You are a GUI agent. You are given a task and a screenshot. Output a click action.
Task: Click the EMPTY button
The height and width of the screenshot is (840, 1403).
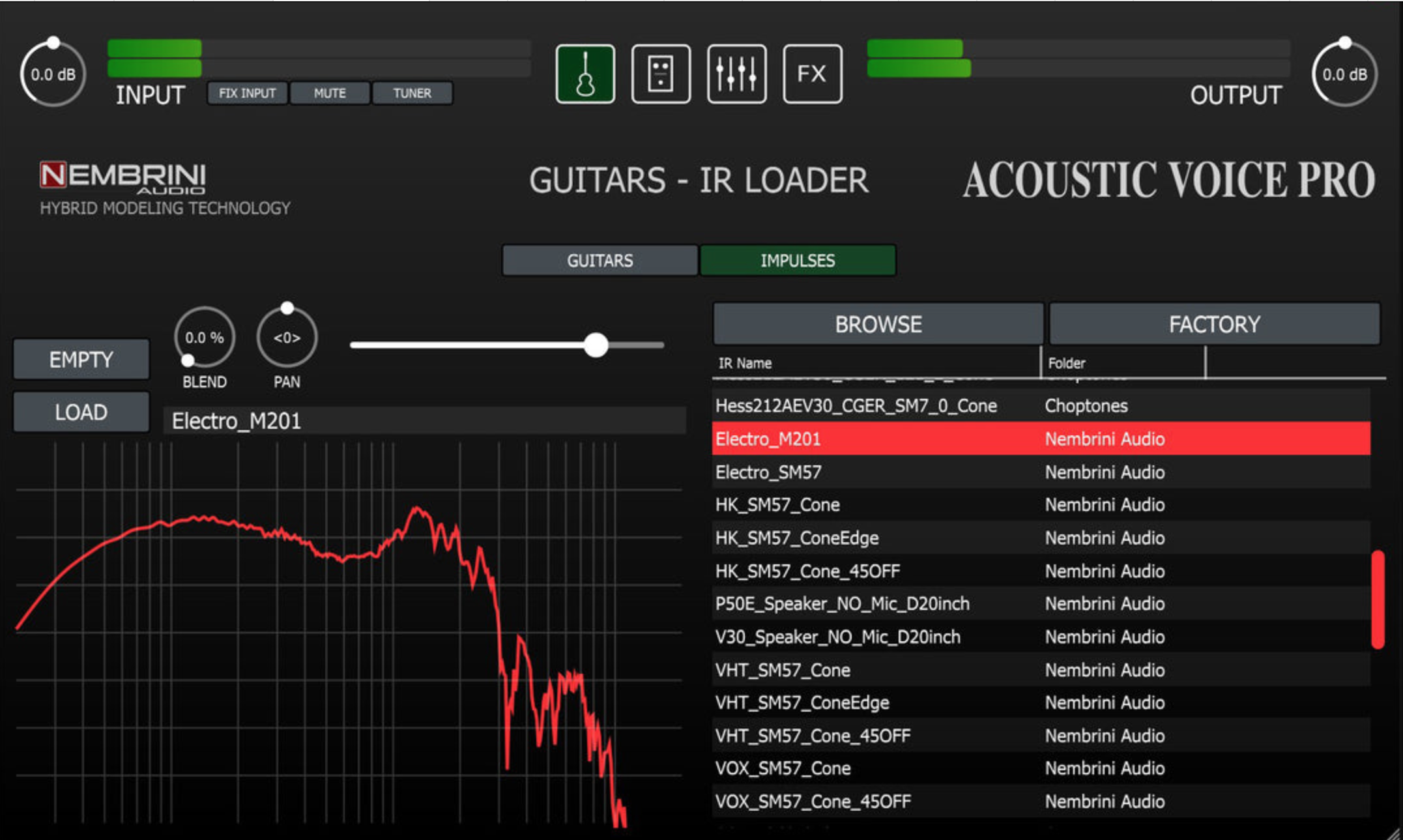81,359
